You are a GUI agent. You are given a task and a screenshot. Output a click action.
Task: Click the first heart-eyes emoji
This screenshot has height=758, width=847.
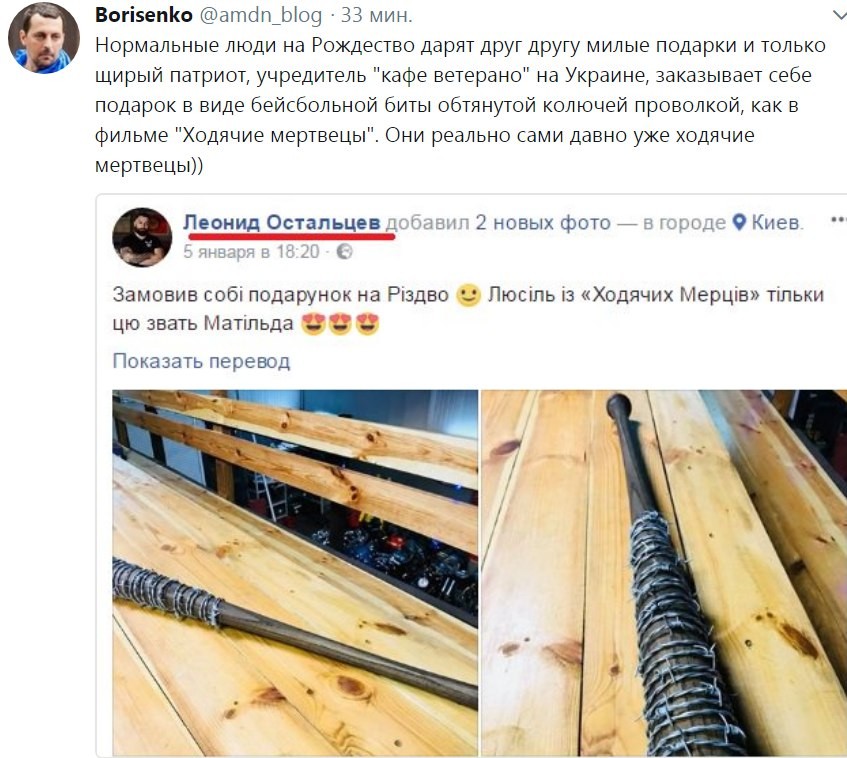tap(313, 324)
